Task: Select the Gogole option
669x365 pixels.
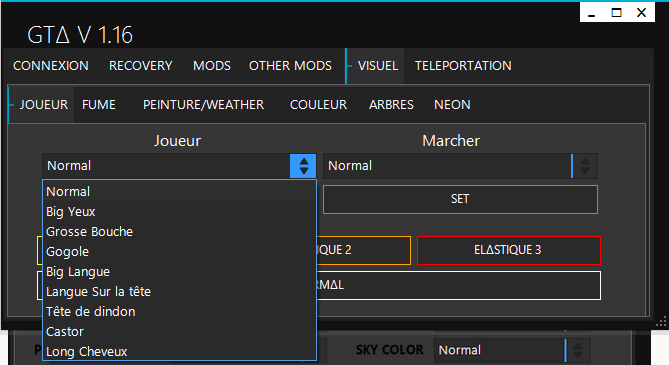Action: pos(179,251)
